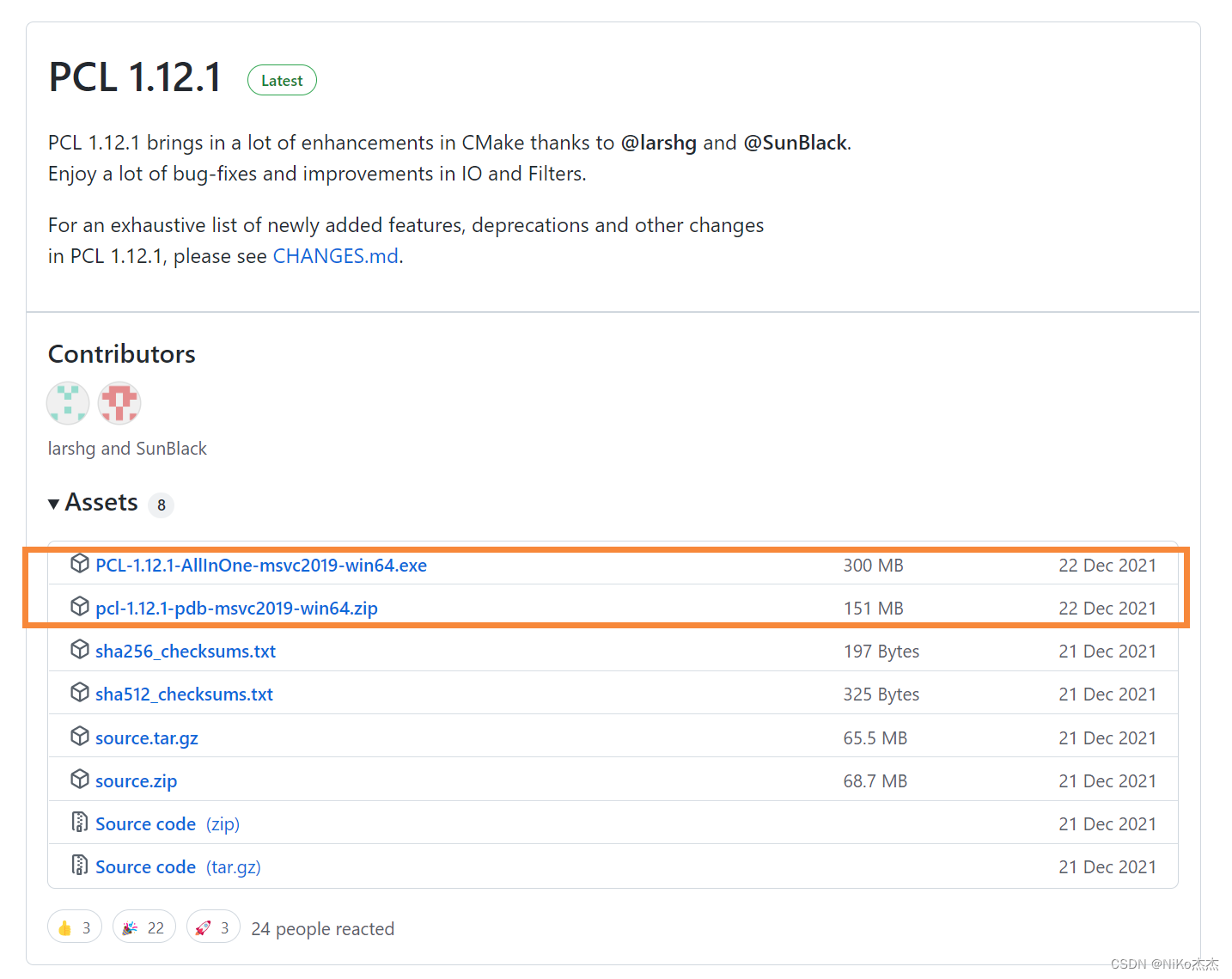
Task: Toggle the thumbs up reaction
Action: (74, 927)
